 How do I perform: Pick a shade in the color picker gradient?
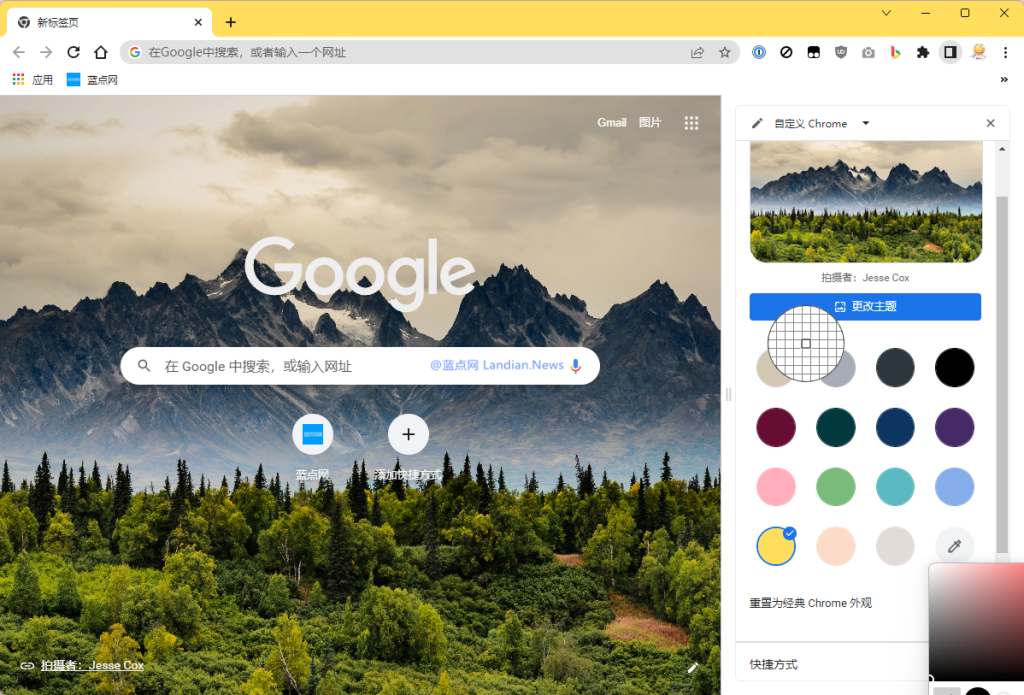(x=977, y=622)
